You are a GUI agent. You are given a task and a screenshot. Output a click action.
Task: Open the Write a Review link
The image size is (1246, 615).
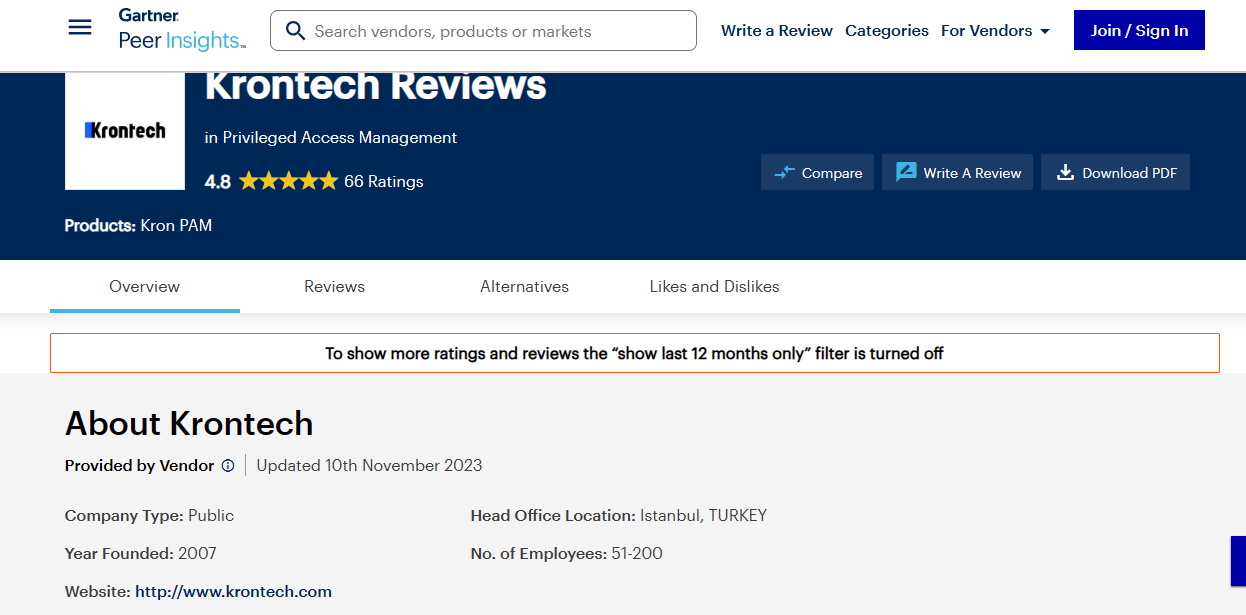[x=777, y=31]
